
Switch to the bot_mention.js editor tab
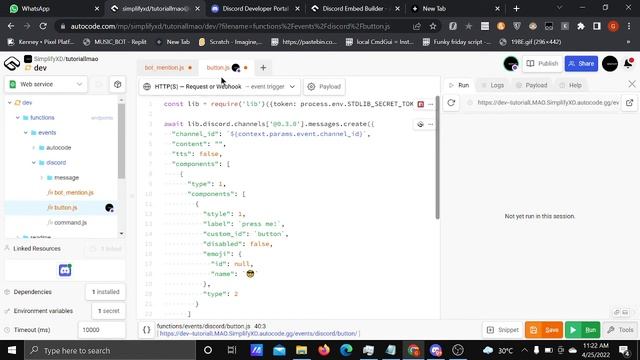167,68
